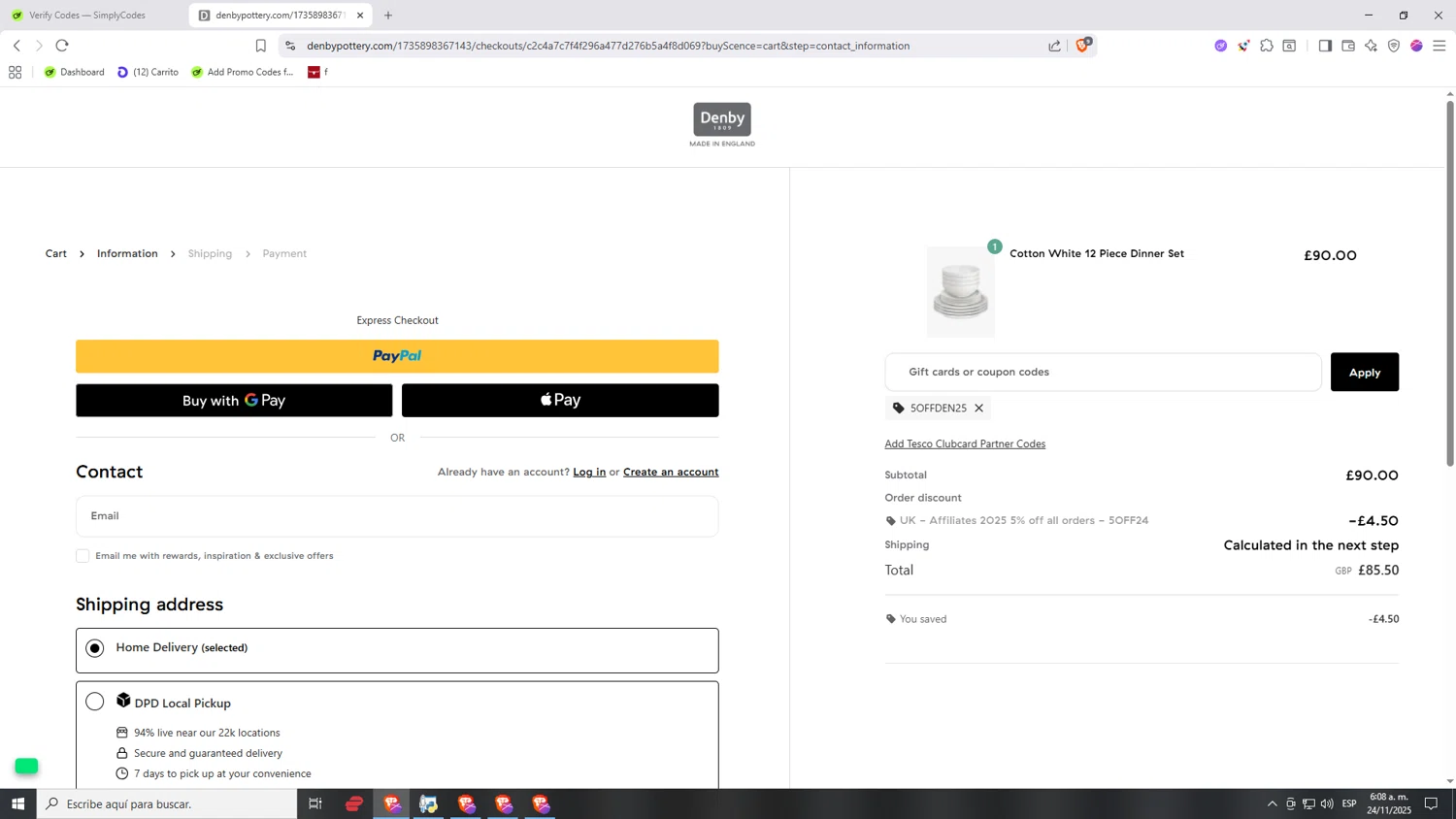The height and width of the screenshot is (819, 1456).
Task: Focus the gift cards or coupon codes field
Action: pos(1103,372)
